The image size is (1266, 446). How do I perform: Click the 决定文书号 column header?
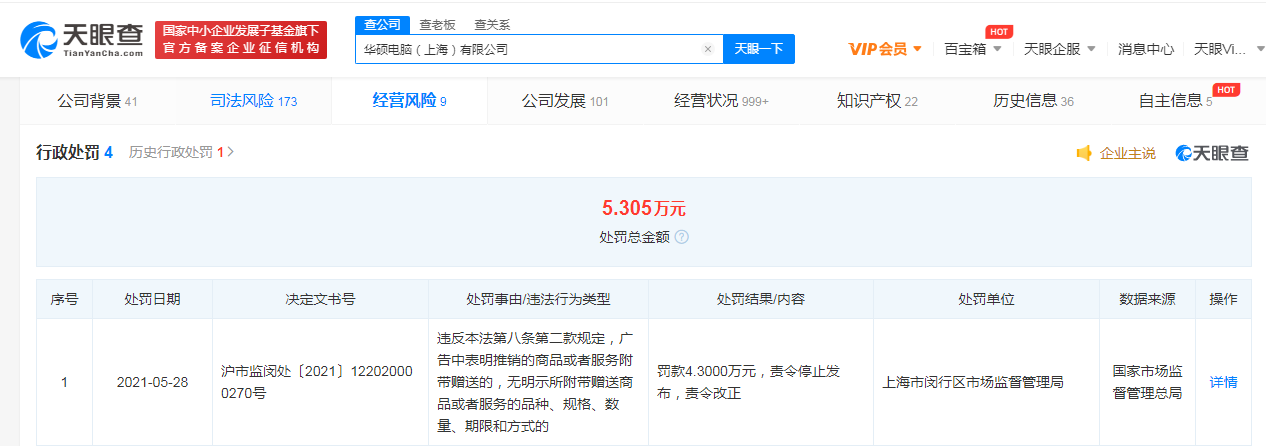click(x=320, y=299)
